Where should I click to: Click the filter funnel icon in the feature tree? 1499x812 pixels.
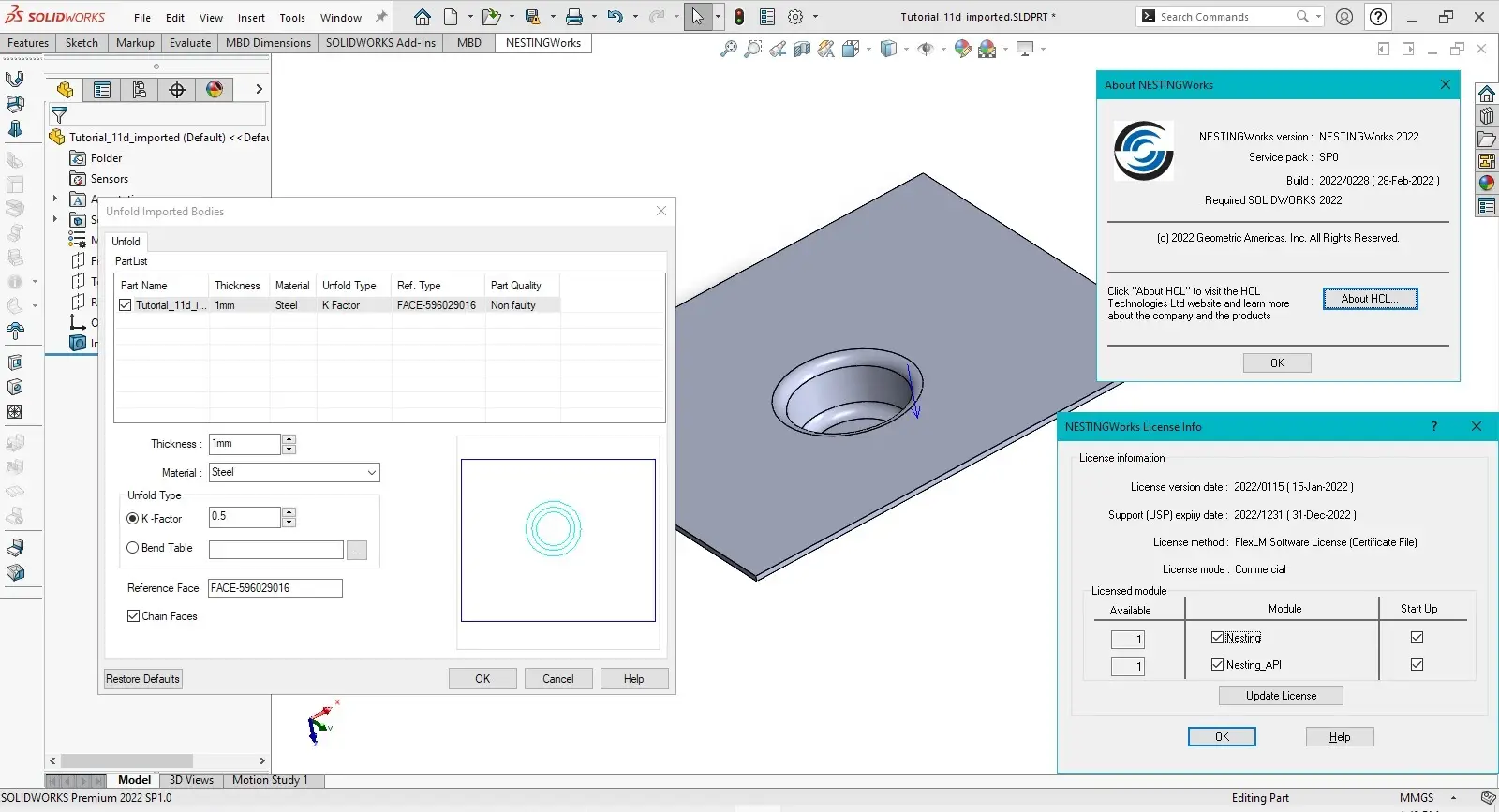click(x=60, y=115)
